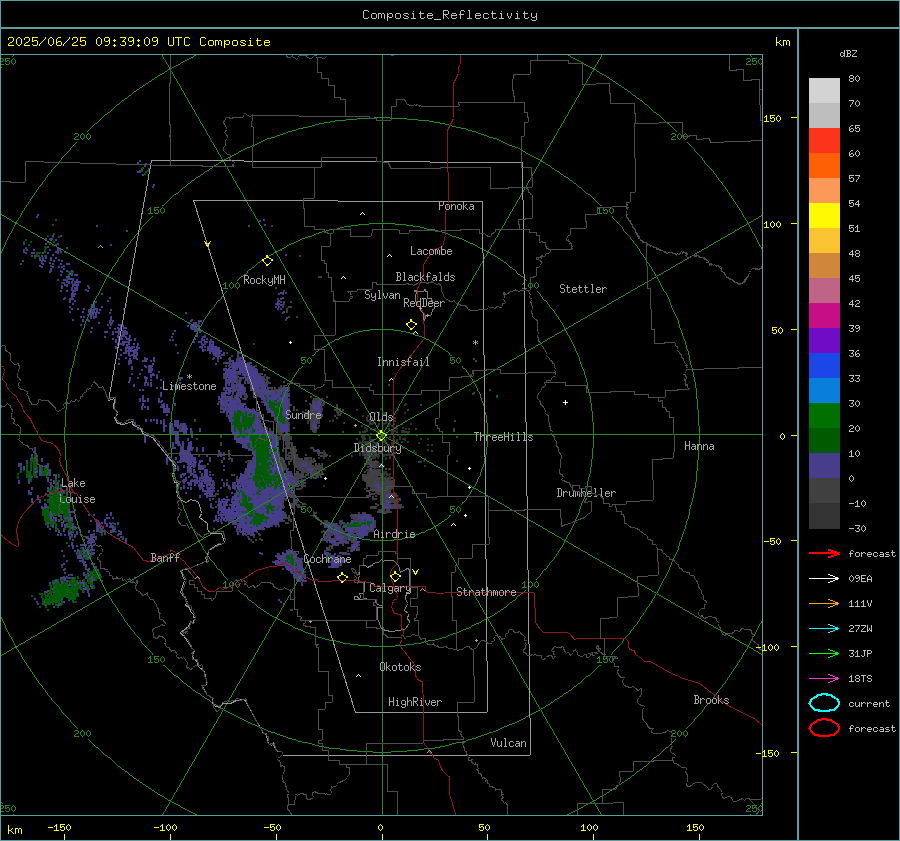Click the Airdrie city label
The image size is (900, 841).
394,534
